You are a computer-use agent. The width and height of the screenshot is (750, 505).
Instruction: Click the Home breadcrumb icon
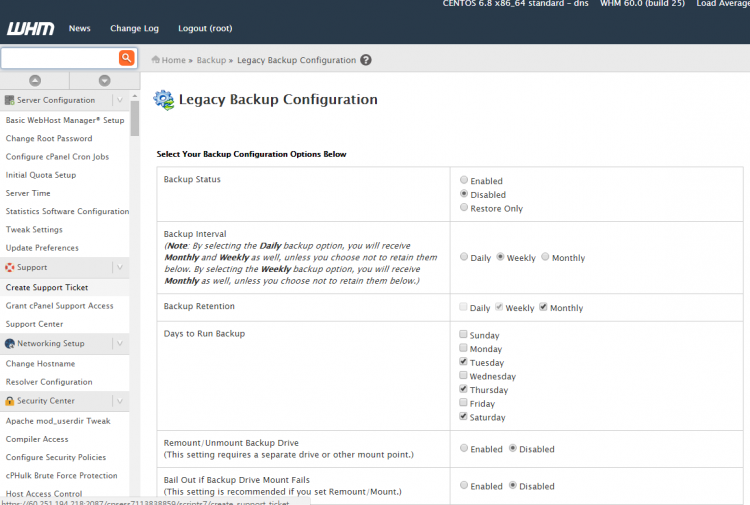155,60
